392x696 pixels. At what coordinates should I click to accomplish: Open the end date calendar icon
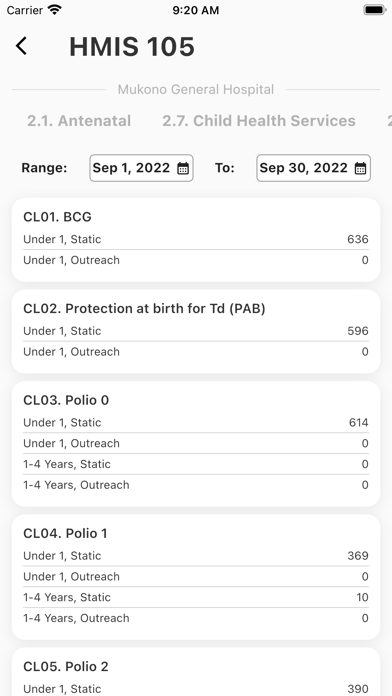[x=360, y=168]
